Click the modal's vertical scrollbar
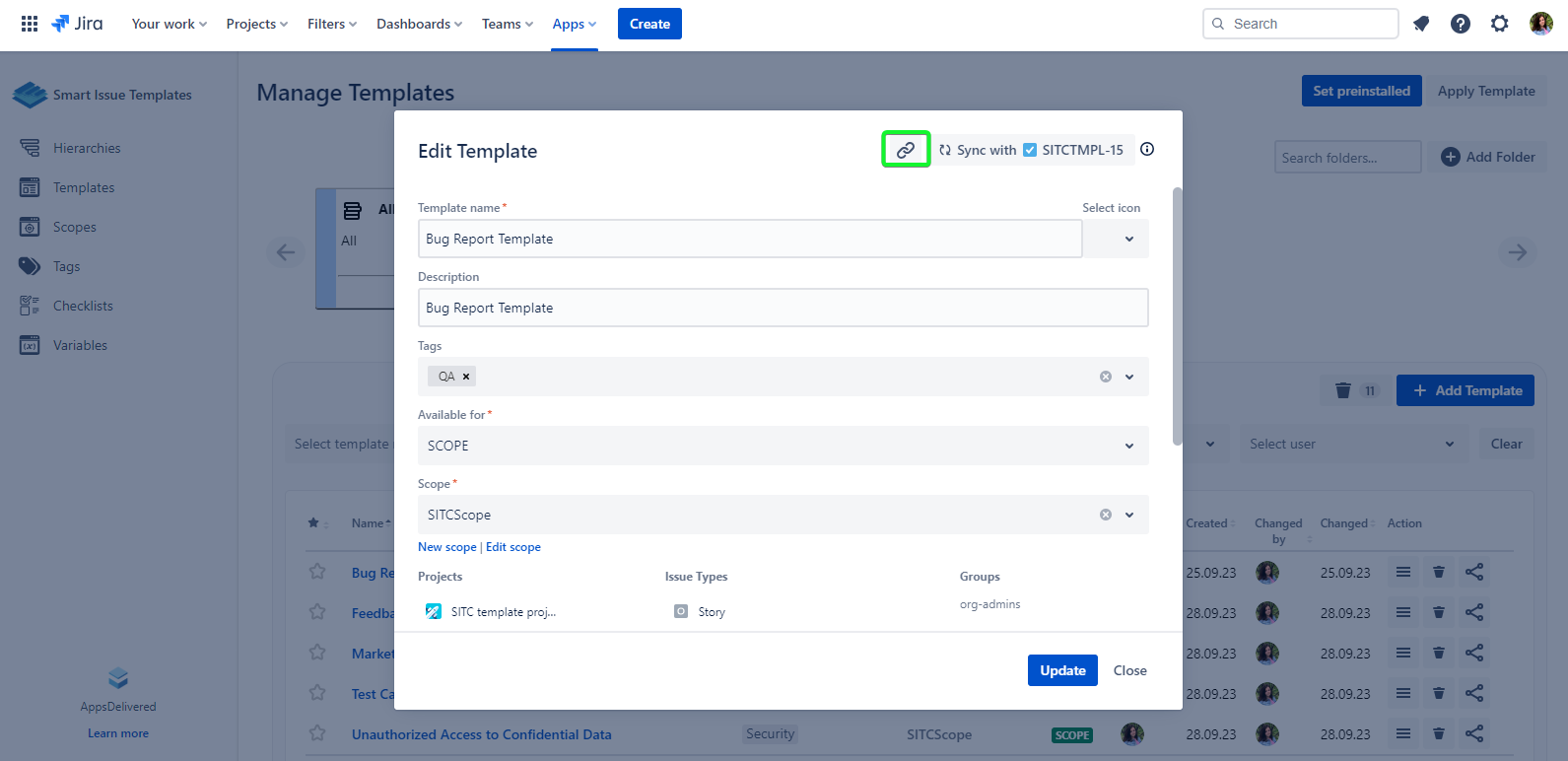1568x761 pixels. click(1177, 315)
